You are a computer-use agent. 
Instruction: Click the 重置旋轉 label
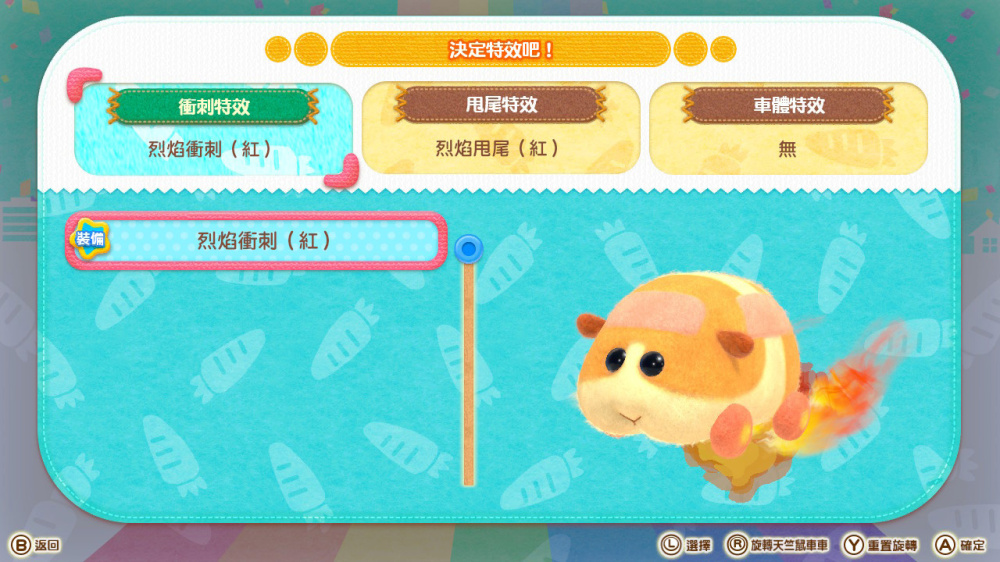(x=892, y=545)
